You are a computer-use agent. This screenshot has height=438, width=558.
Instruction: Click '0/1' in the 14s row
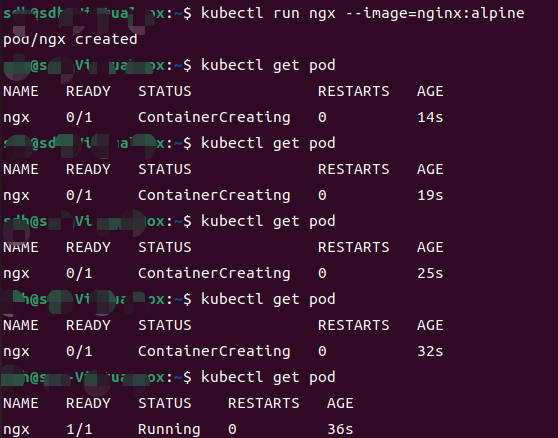79,117
